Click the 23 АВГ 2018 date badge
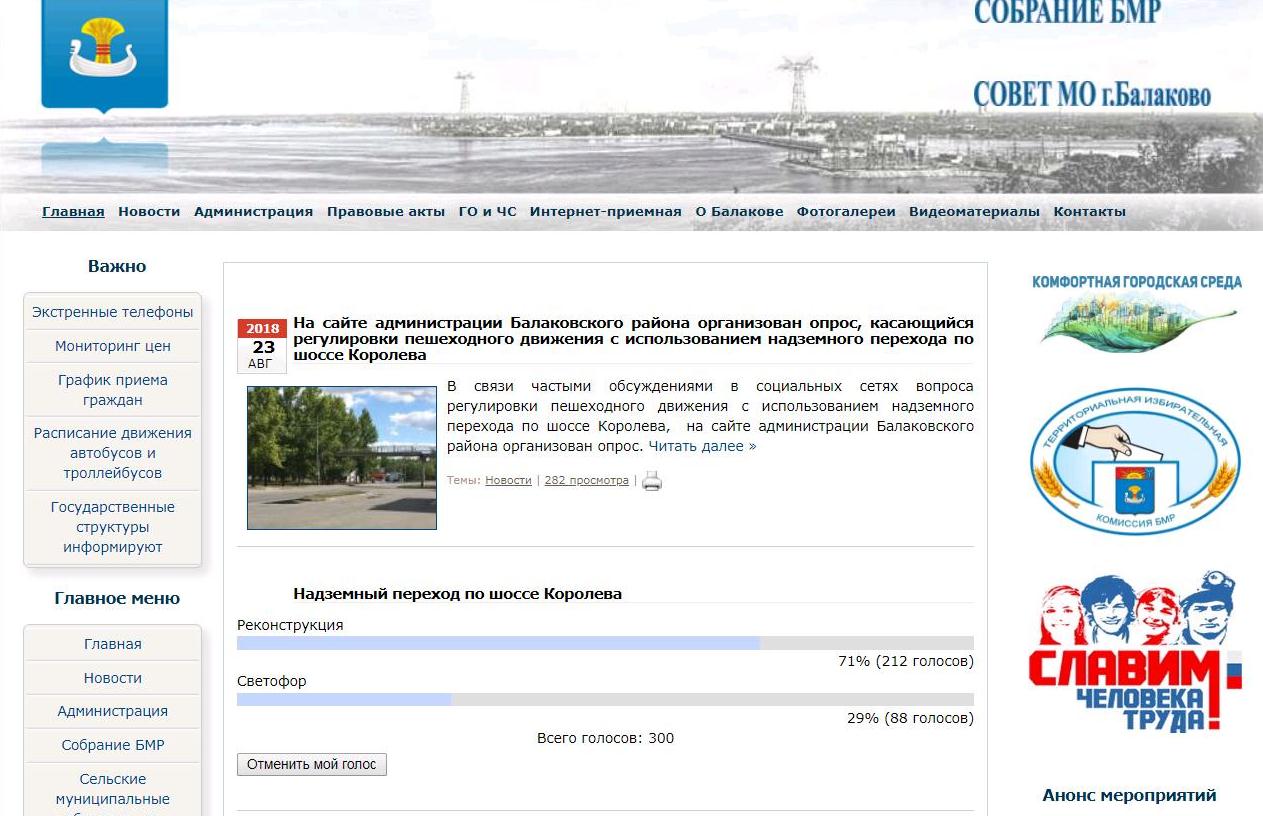Screen dimensions: 1263x816 [x=262, y=346]
